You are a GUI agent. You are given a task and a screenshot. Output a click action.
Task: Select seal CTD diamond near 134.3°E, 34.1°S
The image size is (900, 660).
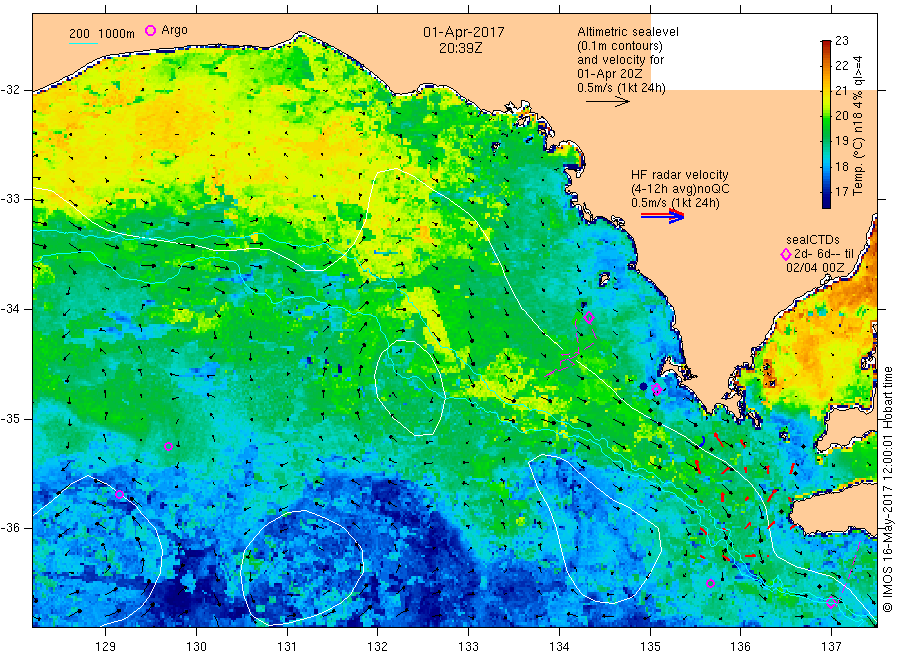[589, 317]
